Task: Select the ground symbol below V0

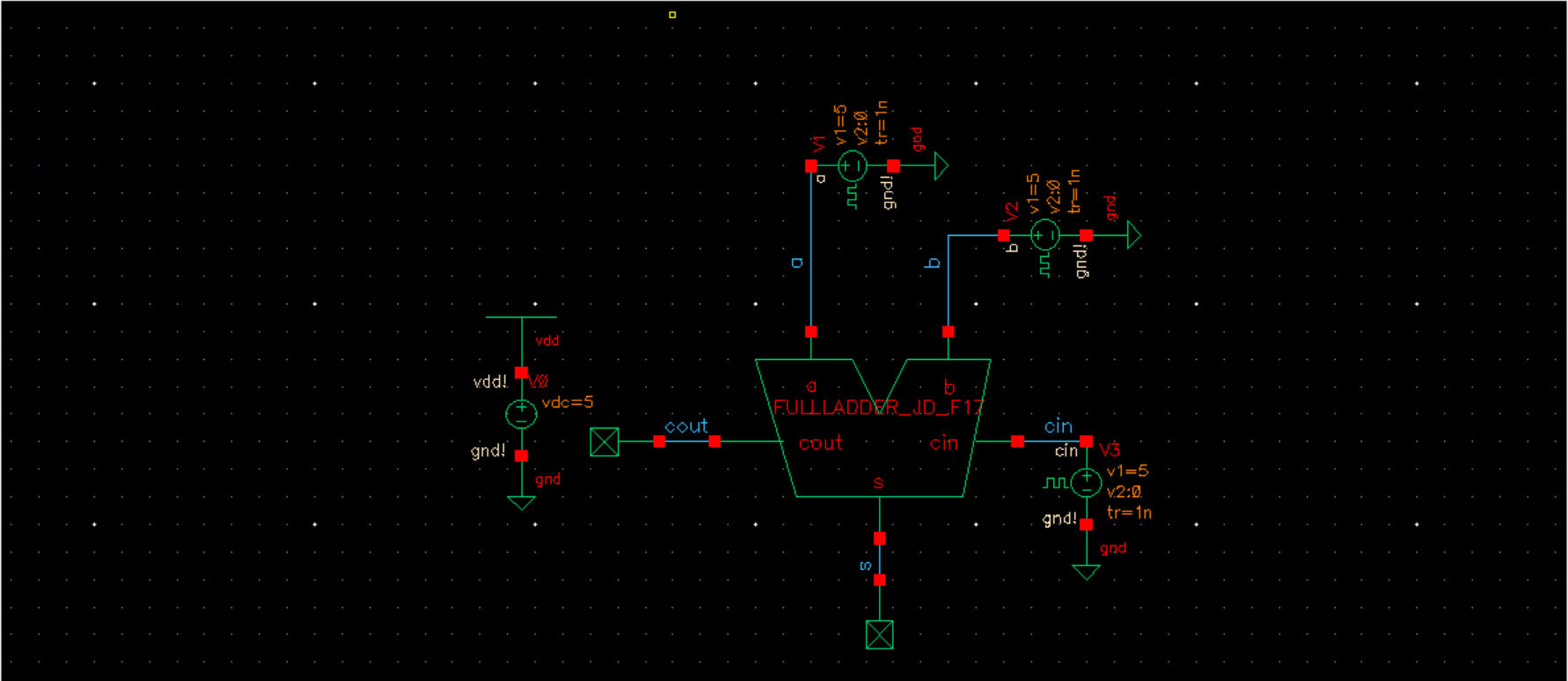Action: tap(521, 502)
